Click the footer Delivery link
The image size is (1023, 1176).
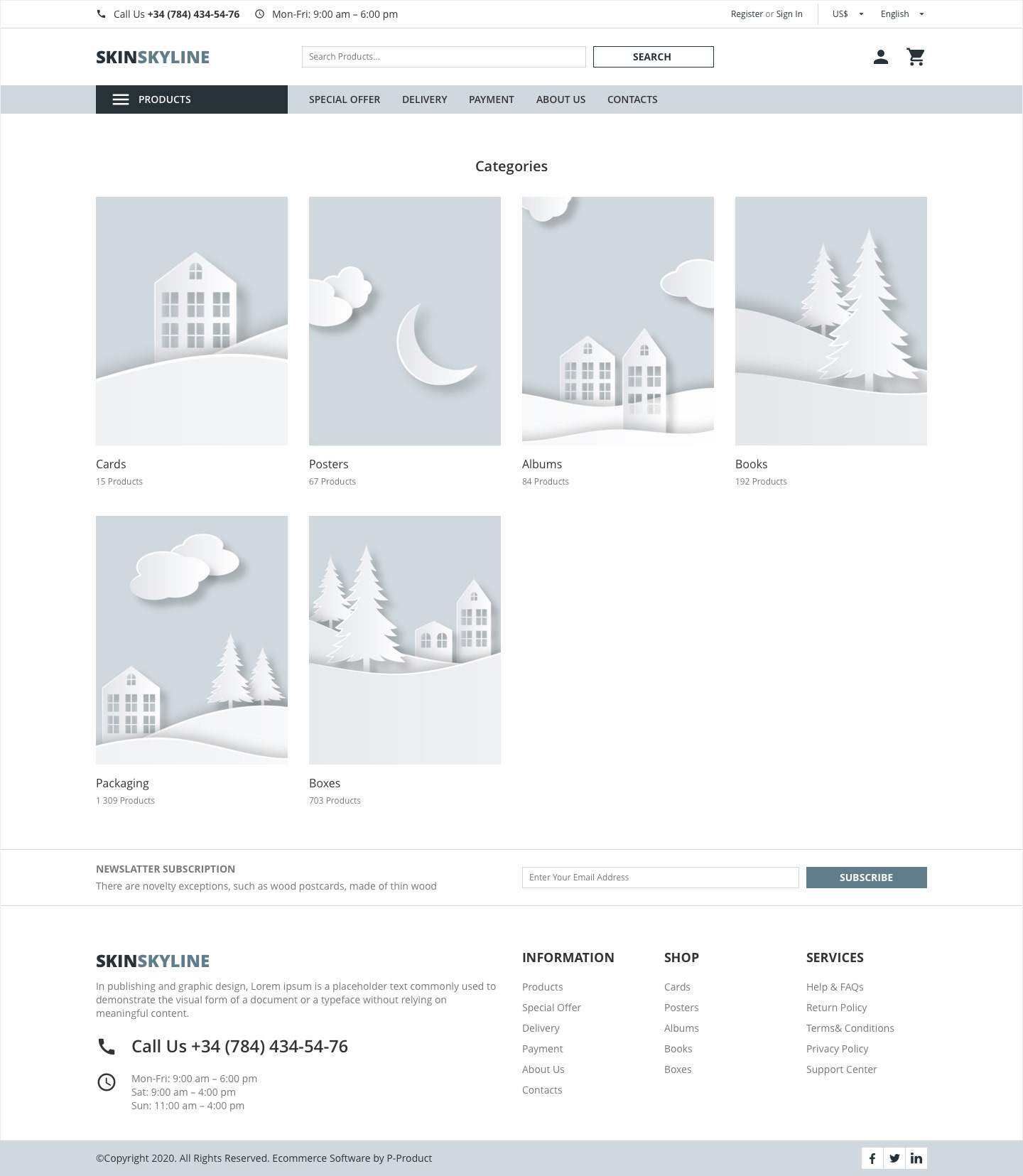pyautogui.click(x=541, y=1028)
